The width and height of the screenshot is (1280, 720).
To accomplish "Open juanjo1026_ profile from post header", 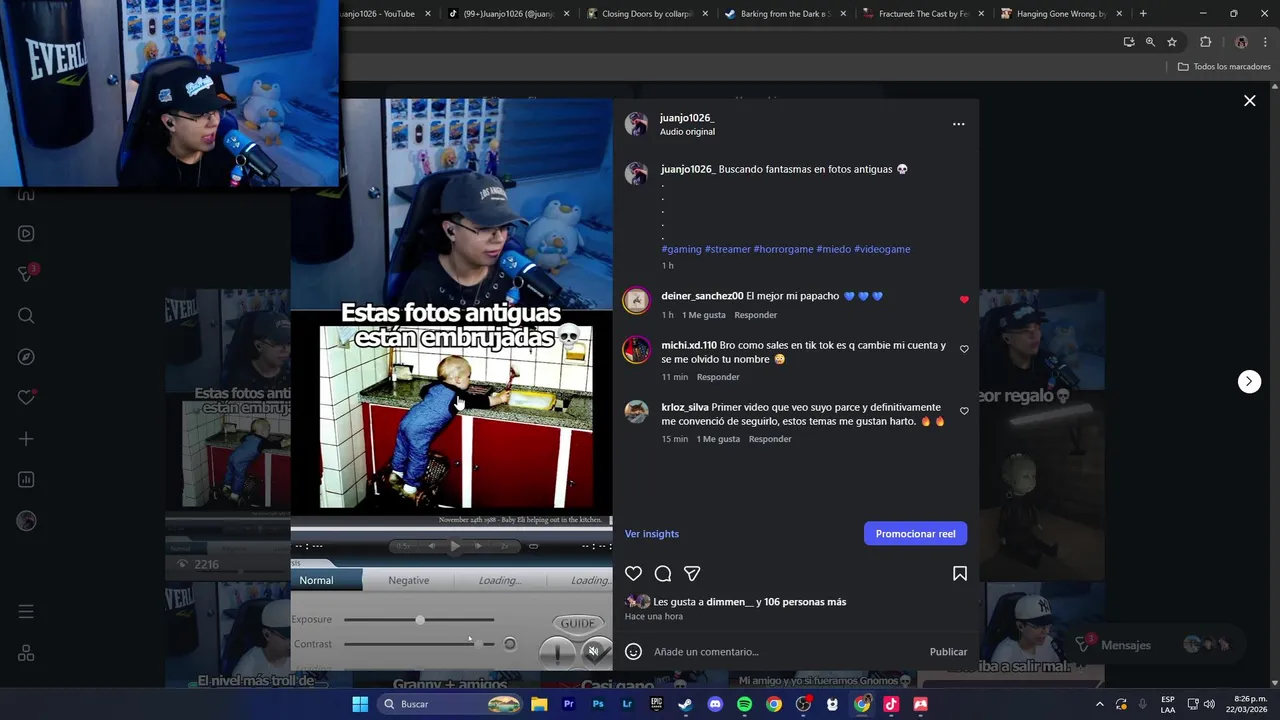I will pos(687,118).
